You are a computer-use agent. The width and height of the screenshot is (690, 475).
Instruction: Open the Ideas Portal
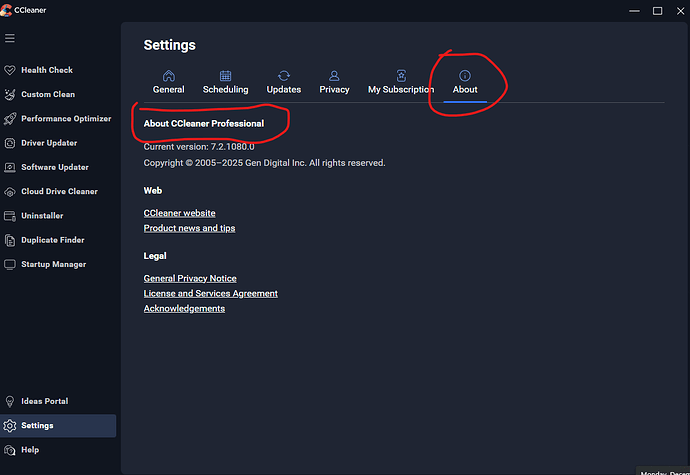[44, 401]
